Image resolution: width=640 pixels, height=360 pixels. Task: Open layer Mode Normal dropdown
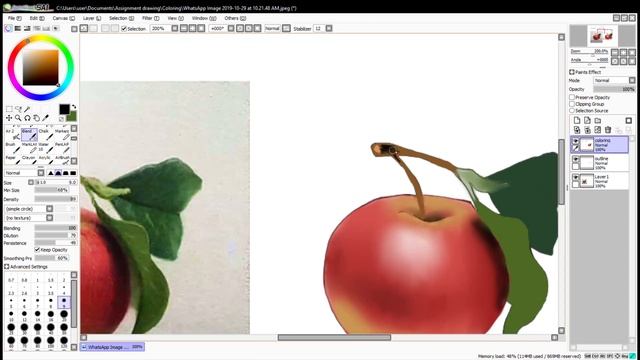632,80
